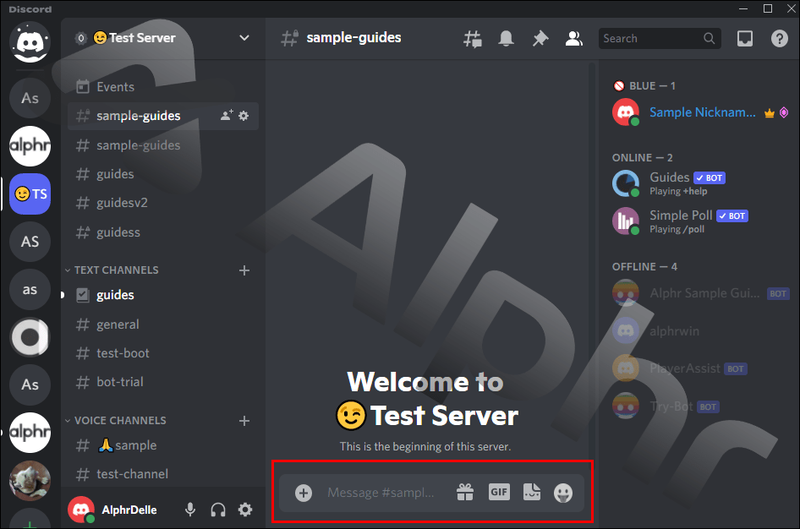Image resolution: width=800 pixels, height=529 pixels.
Task: Open Simple Poll bot profile
Action: [x=701, y=221]
